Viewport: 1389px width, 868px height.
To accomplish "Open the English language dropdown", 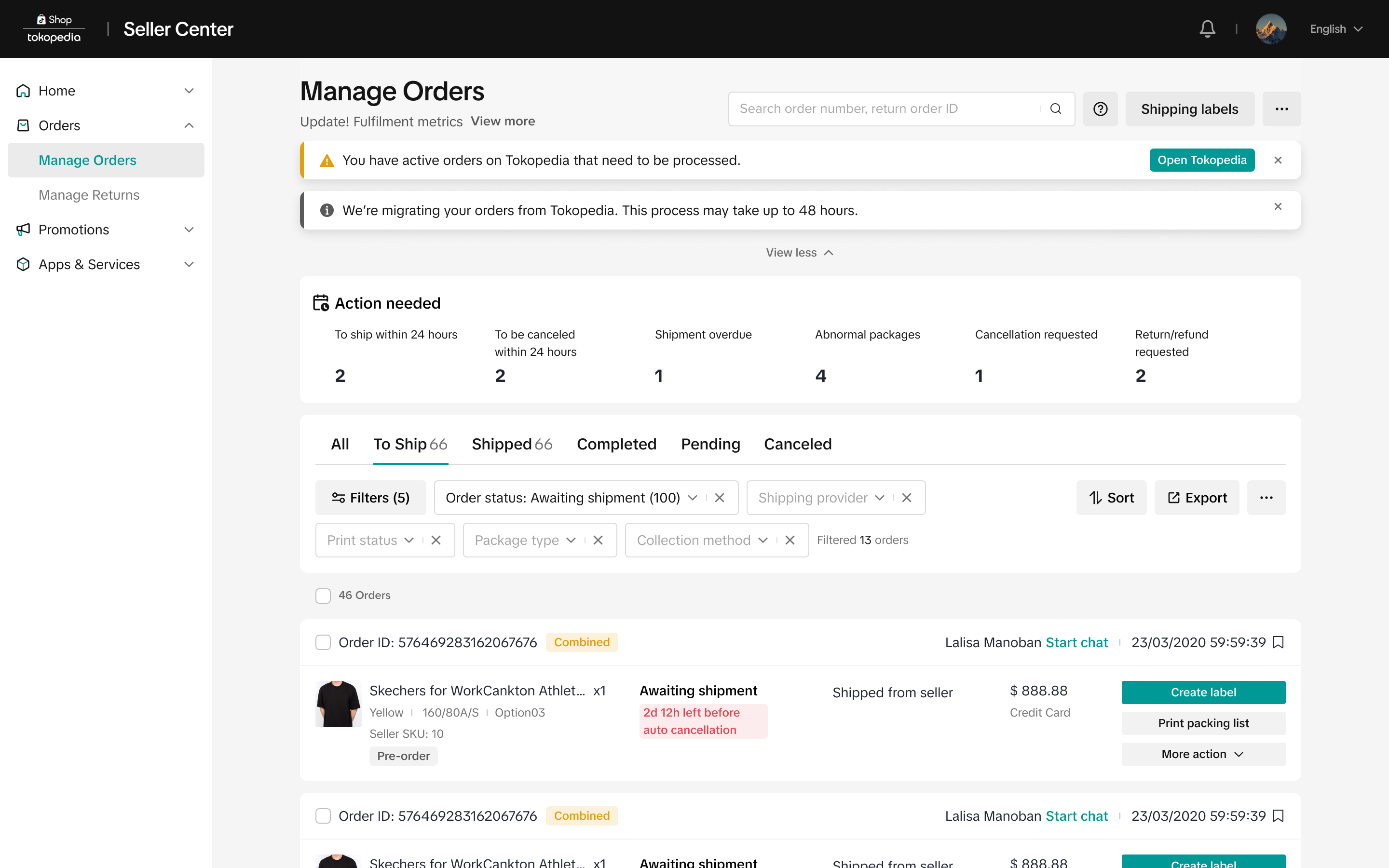I will [x=1335, y=29].
